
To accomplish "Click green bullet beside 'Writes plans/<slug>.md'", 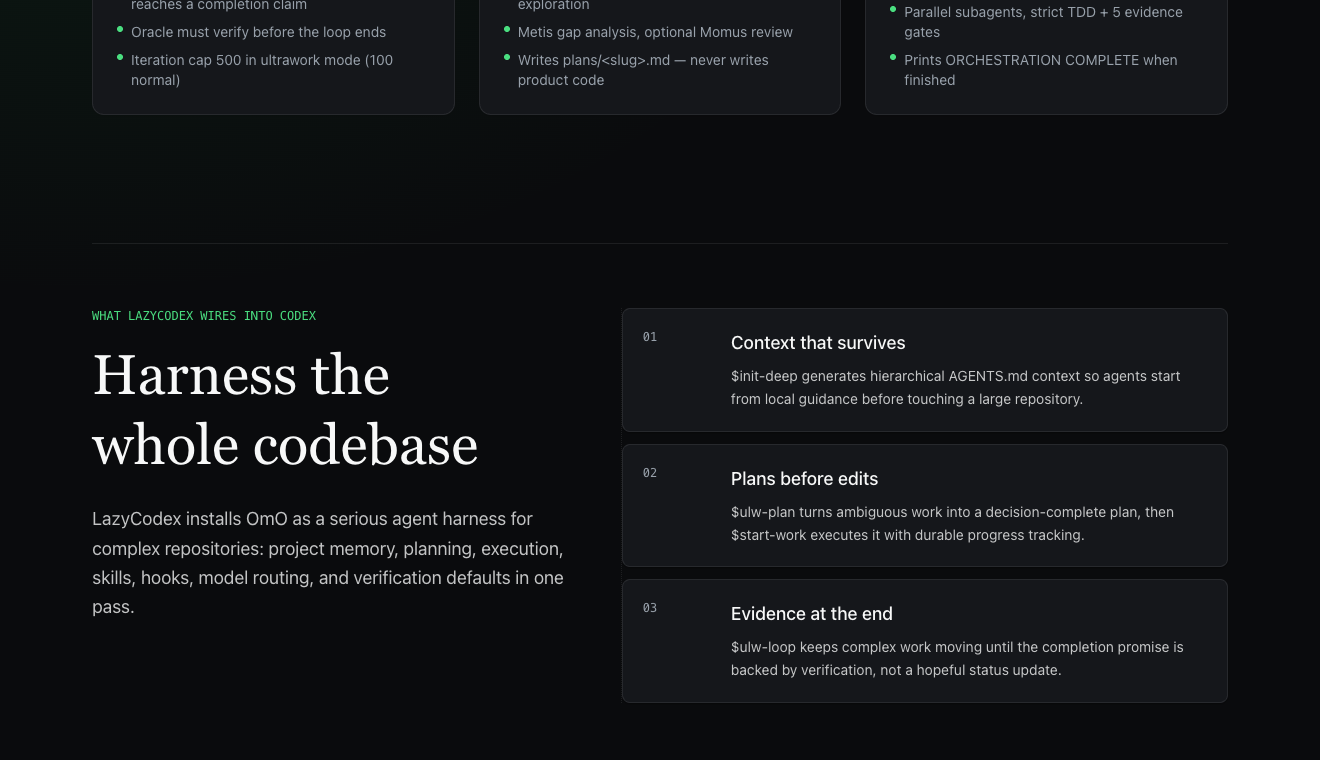I will pyautogui.click(x=507, y=58).
